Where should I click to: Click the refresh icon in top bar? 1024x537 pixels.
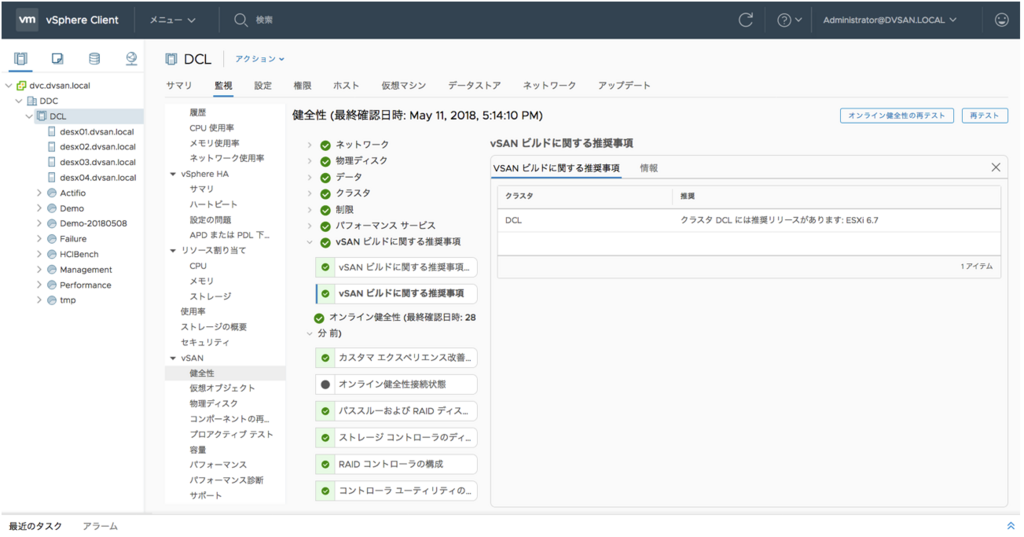tap(745, 20)
